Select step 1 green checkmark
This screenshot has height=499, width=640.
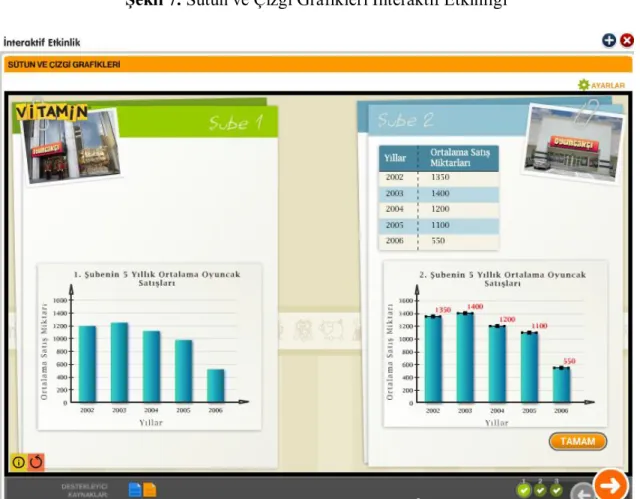524,490
